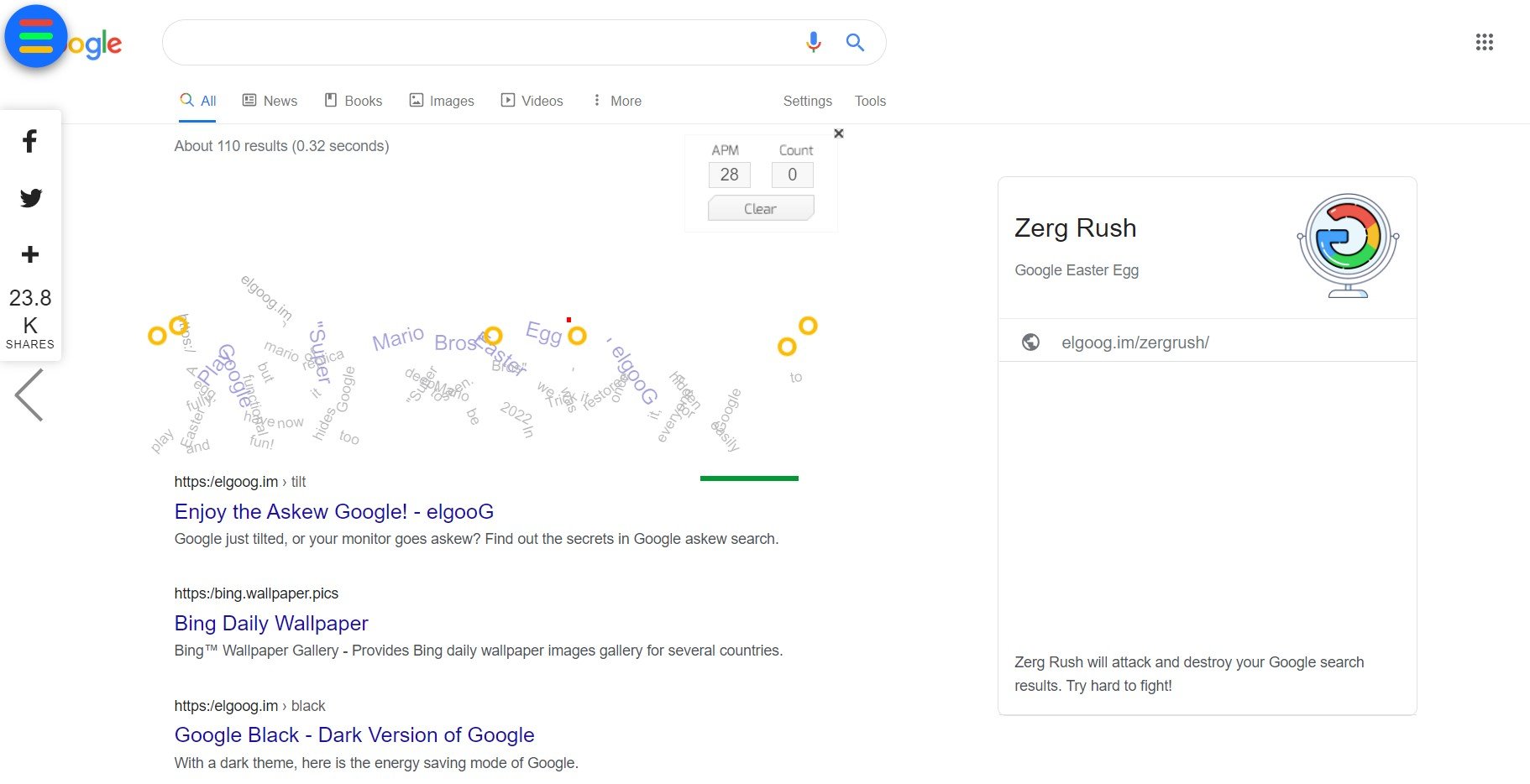Image resolution: width=1530 pixels, height=784 pixels.
Task: Click the microphone voice search icon
Action: point(813,42)
